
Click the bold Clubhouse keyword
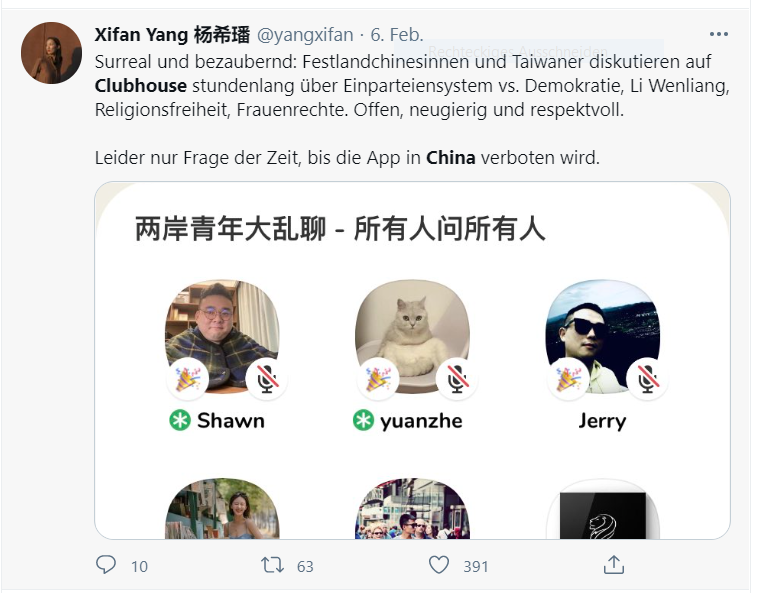[x=141, y=86]
